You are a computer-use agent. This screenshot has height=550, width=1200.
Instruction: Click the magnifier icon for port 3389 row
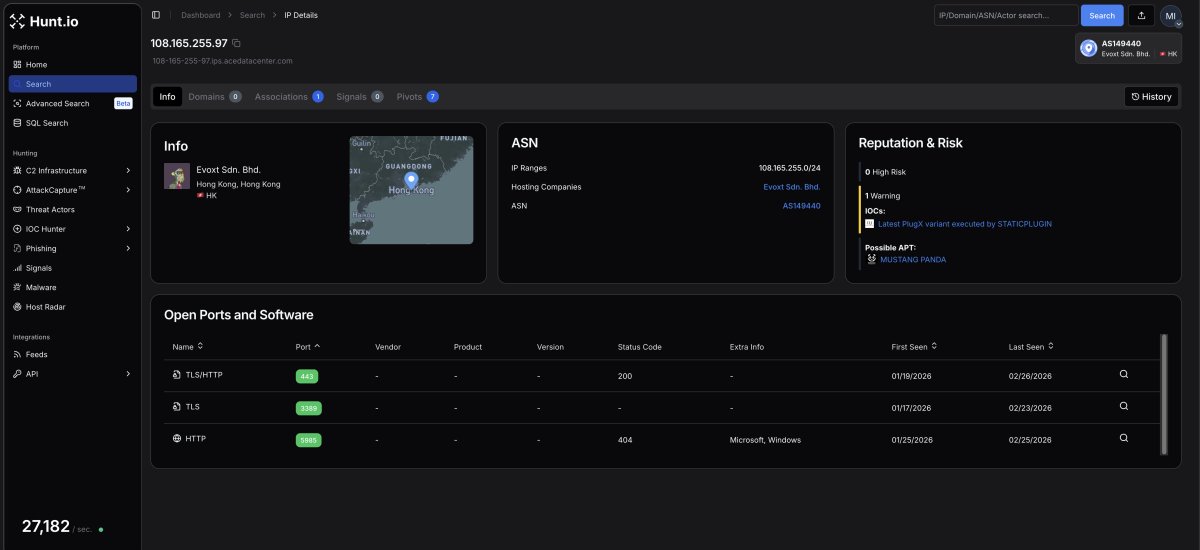(x=1124, y=406)
